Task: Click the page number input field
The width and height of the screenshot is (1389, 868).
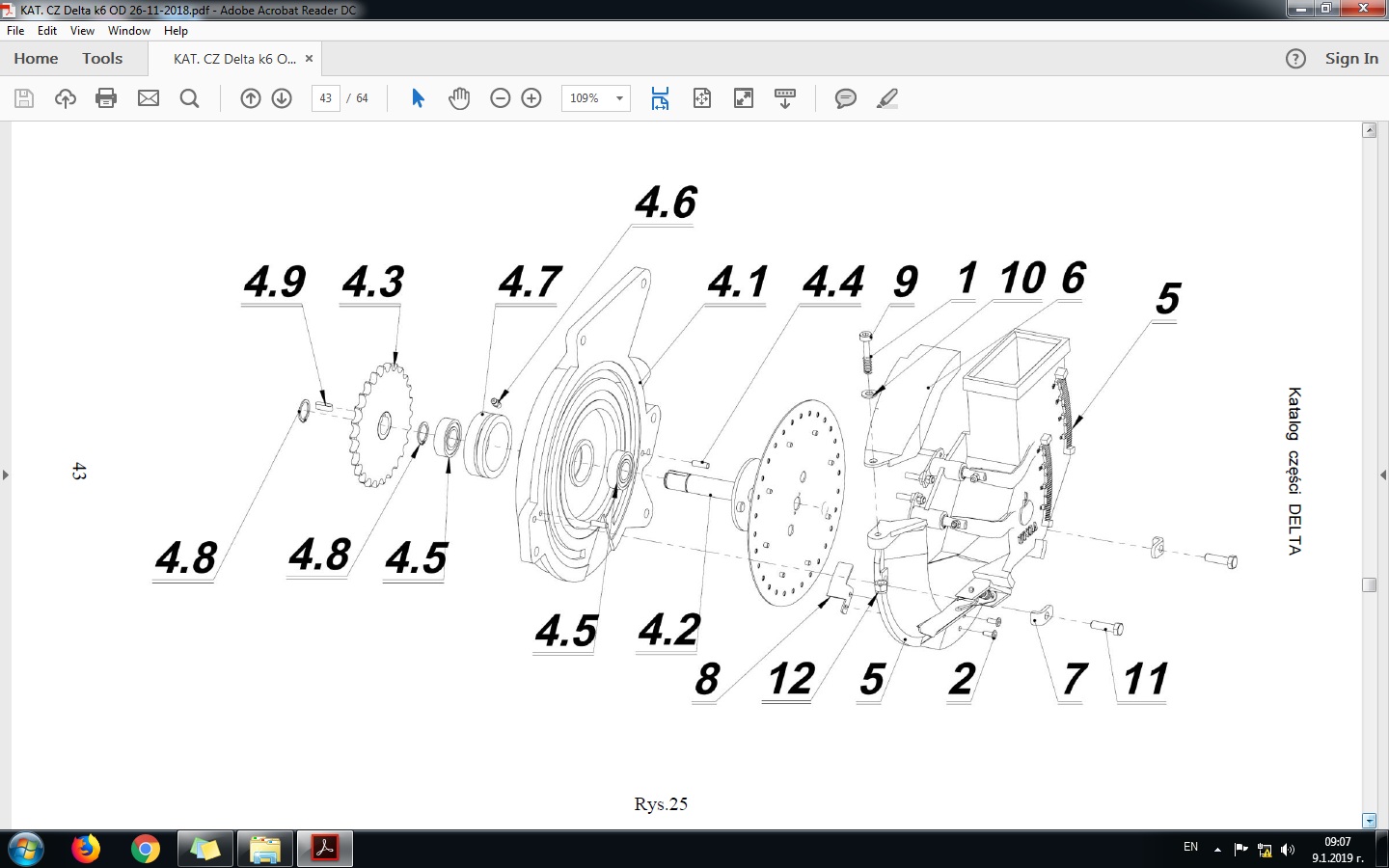Action: click(326, 98)
